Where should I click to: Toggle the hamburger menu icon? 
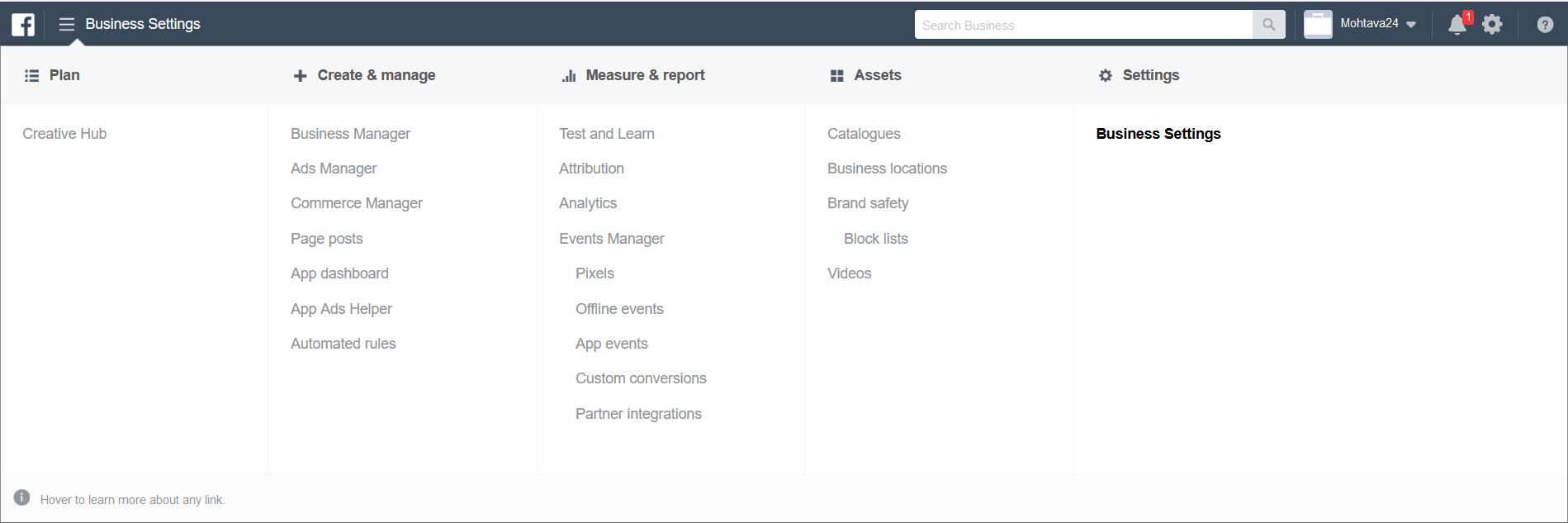pos(67,25)
